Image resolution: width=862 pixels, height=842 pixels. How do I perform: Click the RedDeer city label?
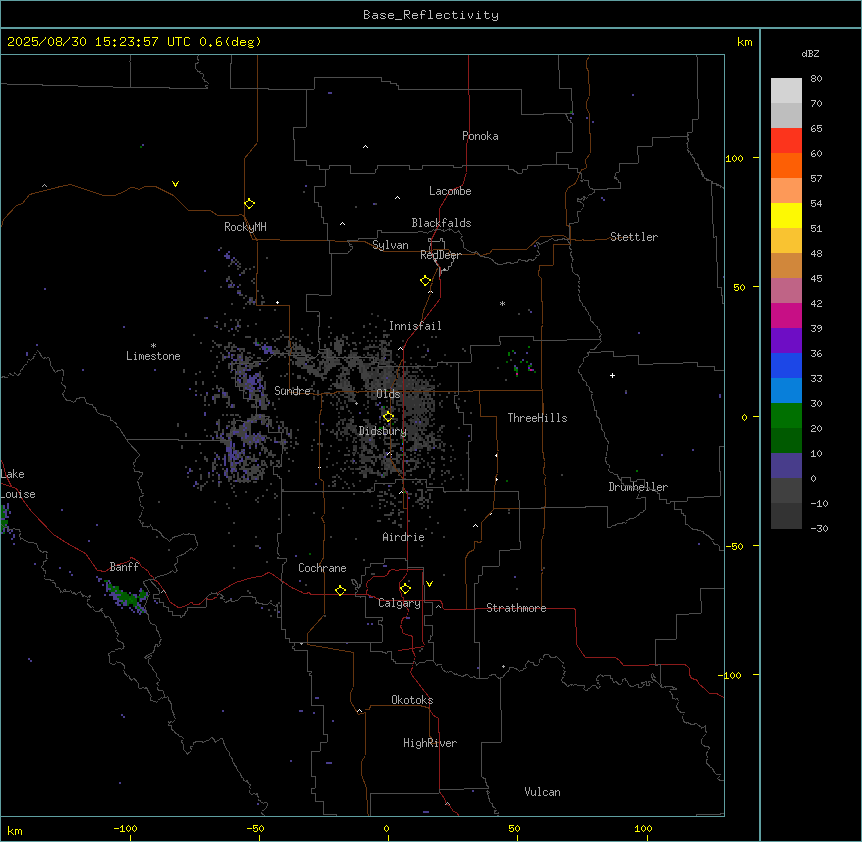pyautogui.click(x=440, y=255)
